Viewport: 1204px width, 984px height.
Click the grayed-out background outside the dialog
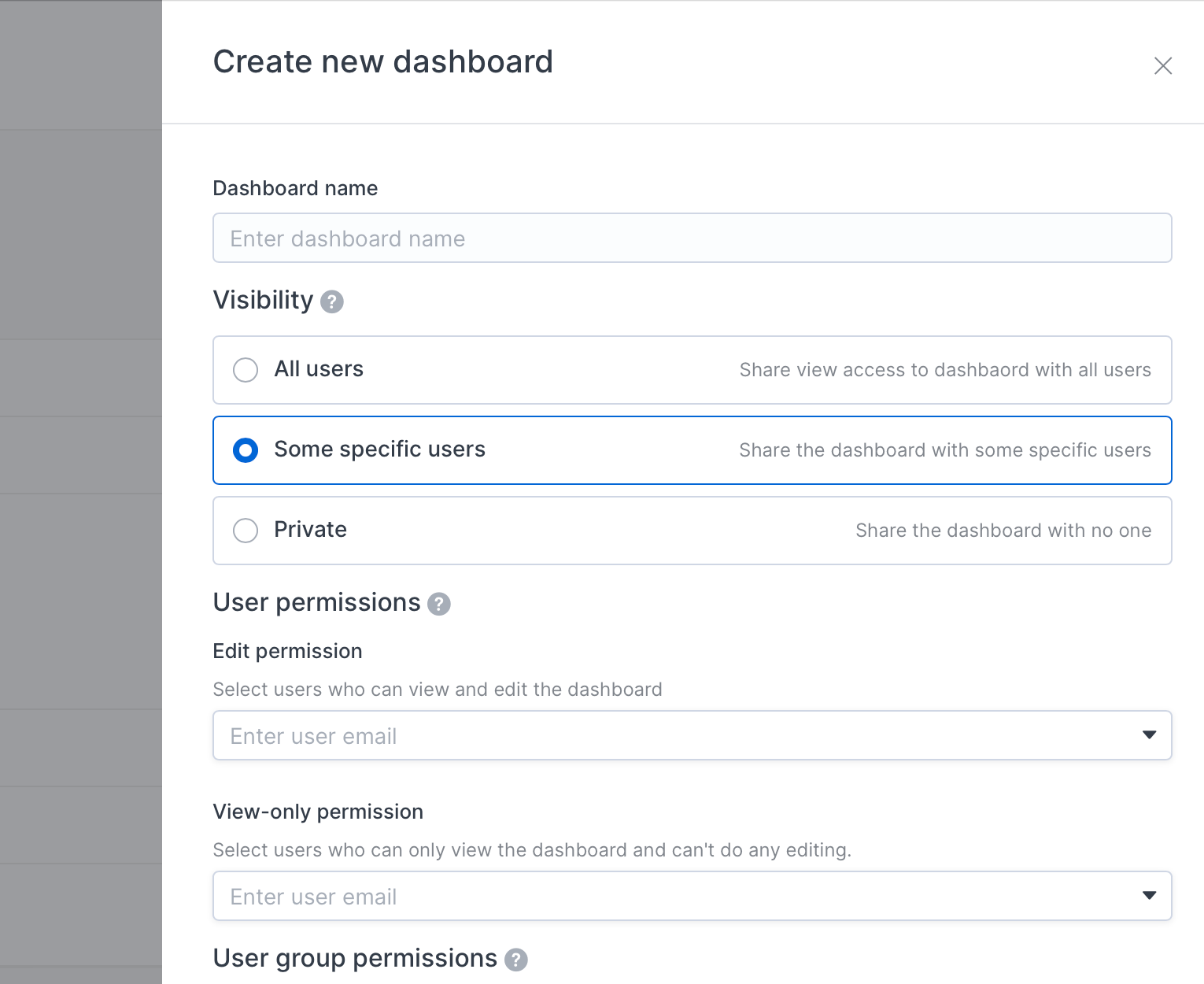coord(79,472)
